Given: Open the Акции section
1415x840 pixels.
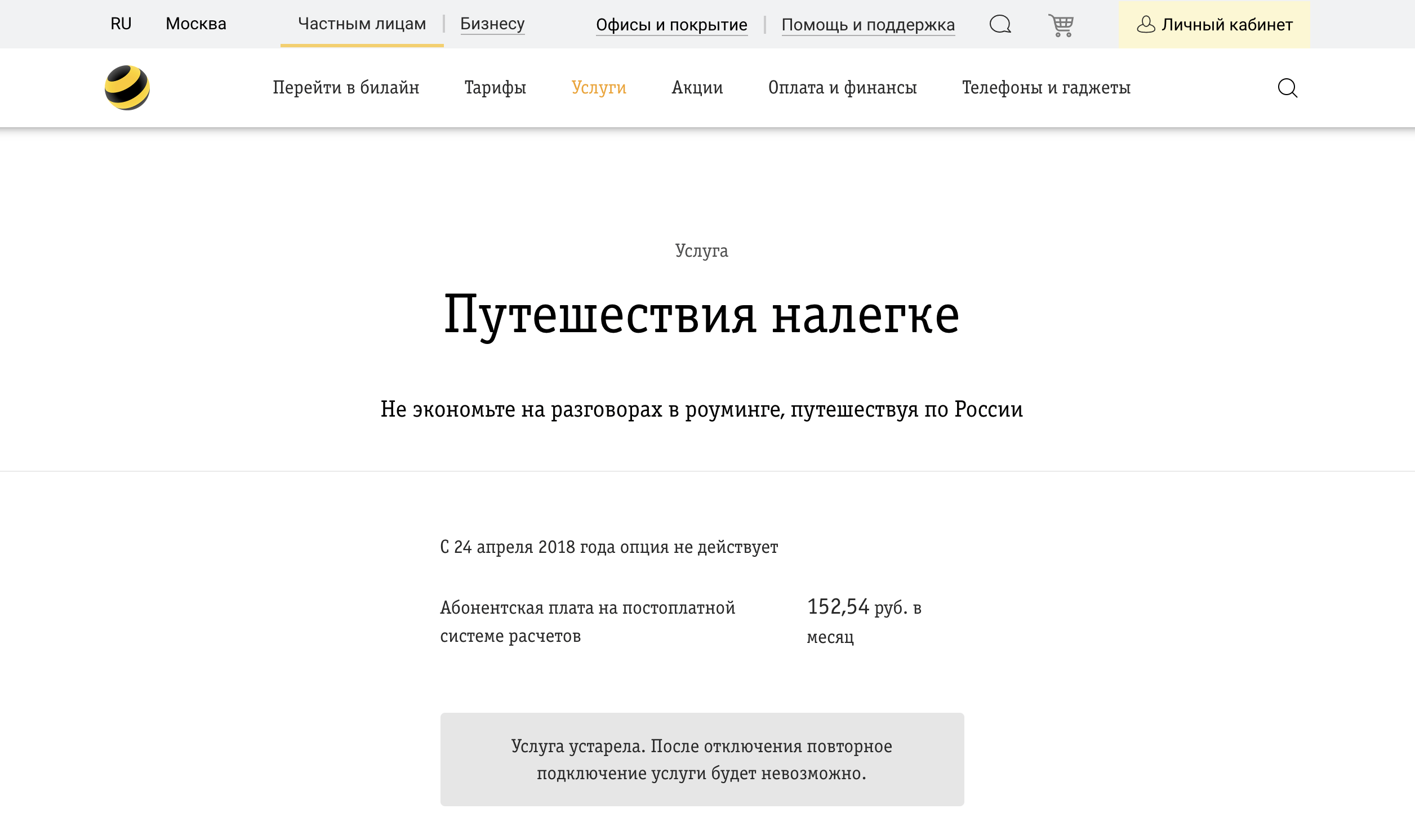Looking at the screenshot, I should tap(697, 87).
